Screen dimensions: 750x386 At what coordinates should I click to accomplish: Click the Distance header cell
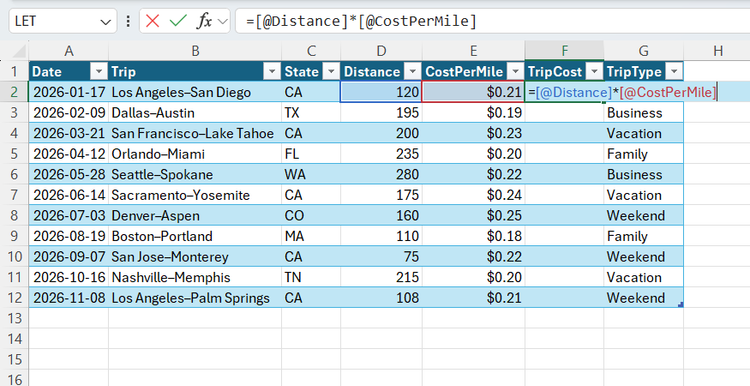tap(381, 72)
